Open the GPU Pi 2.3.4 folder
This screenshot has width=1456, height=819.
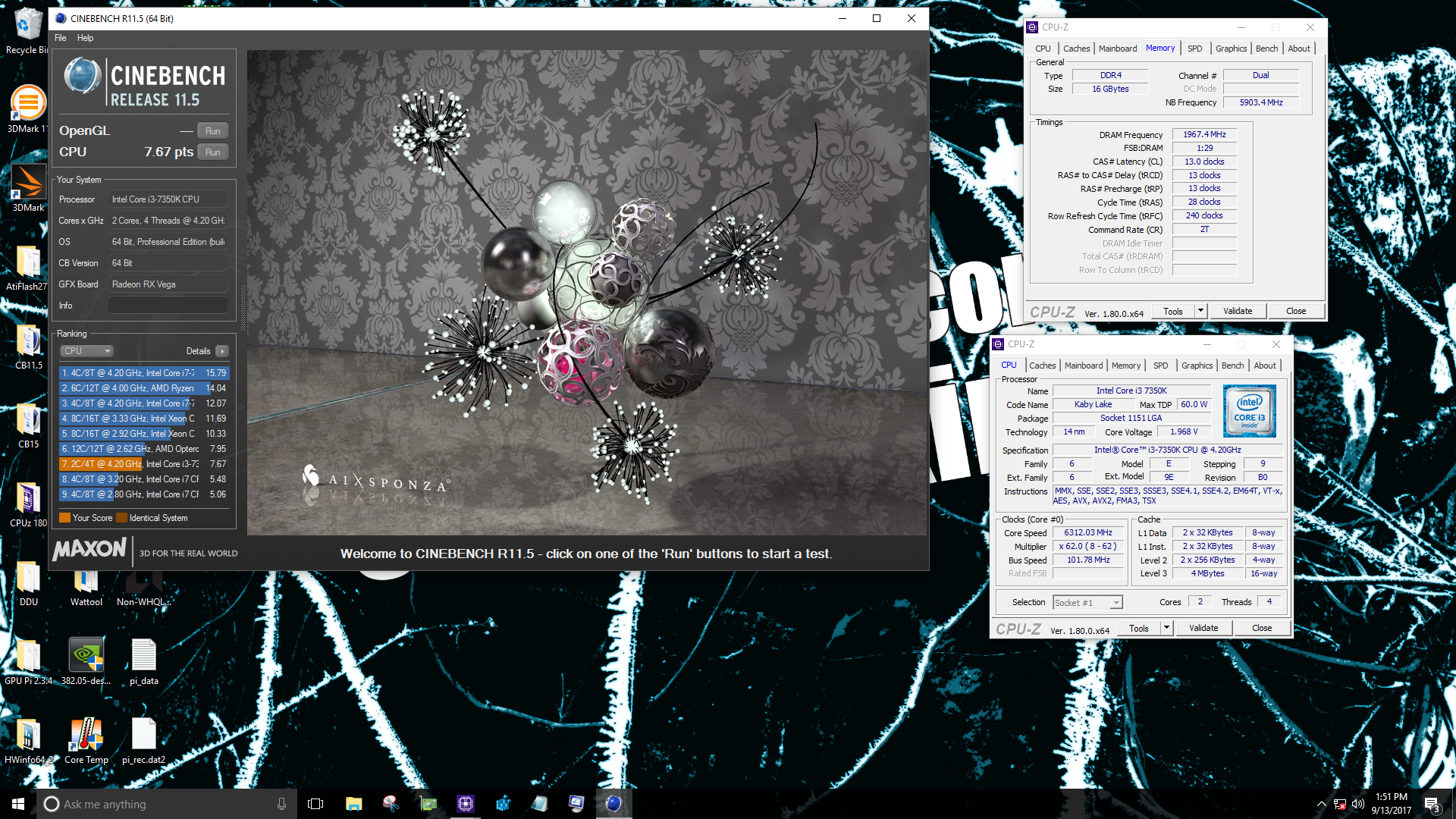pos(28,662)
